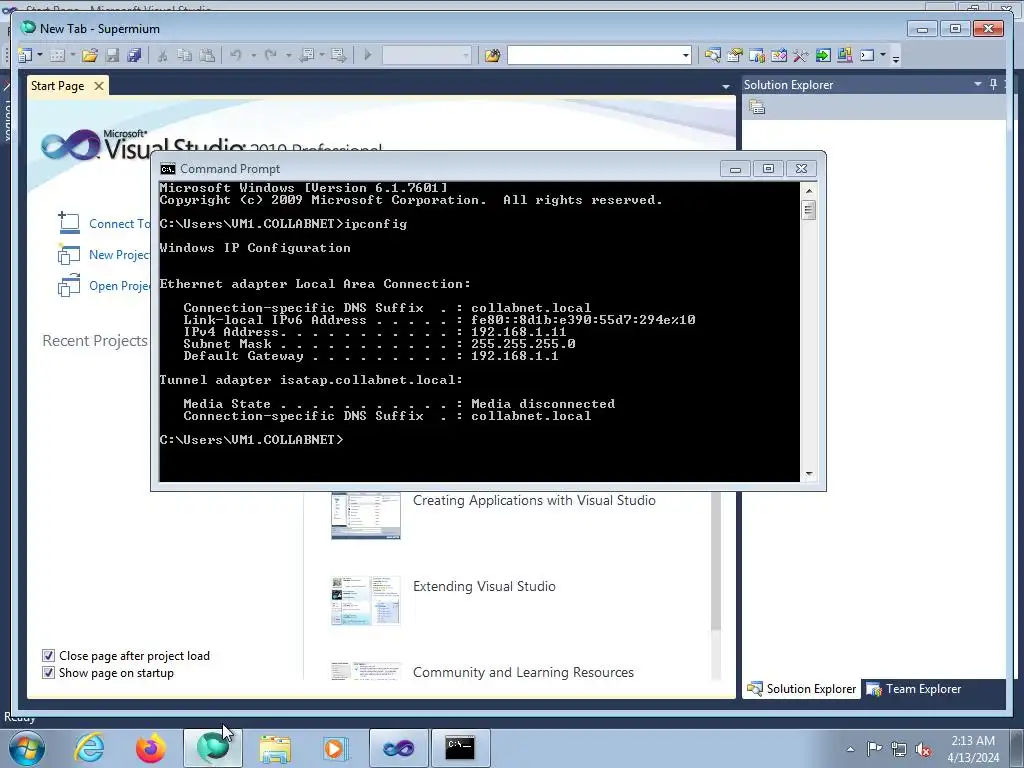The image size is (1024, 768).
Task: Open Creating Applications with Visual Studio
Action: (x=534, y=500)
